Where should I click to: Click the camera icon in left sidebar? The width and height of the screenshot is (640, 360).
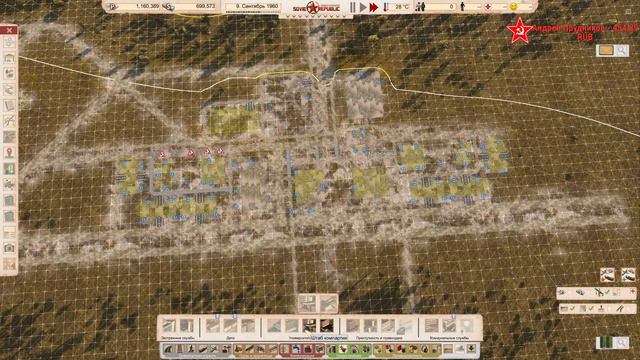[x=9, y=248]
